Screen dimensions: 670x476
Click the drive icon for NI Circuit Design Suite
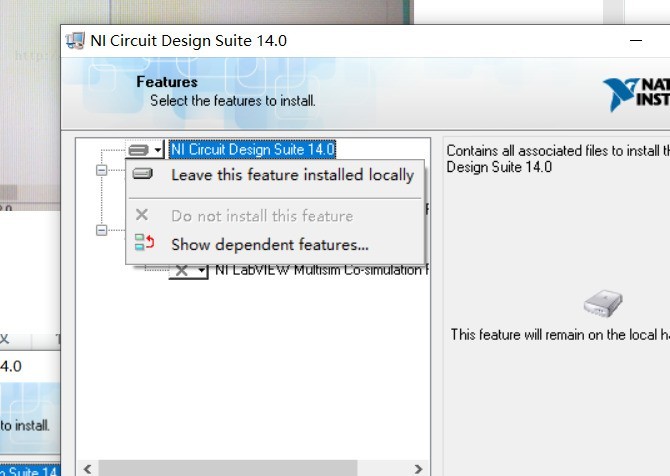pyautogui.click(x=138, y=150)
